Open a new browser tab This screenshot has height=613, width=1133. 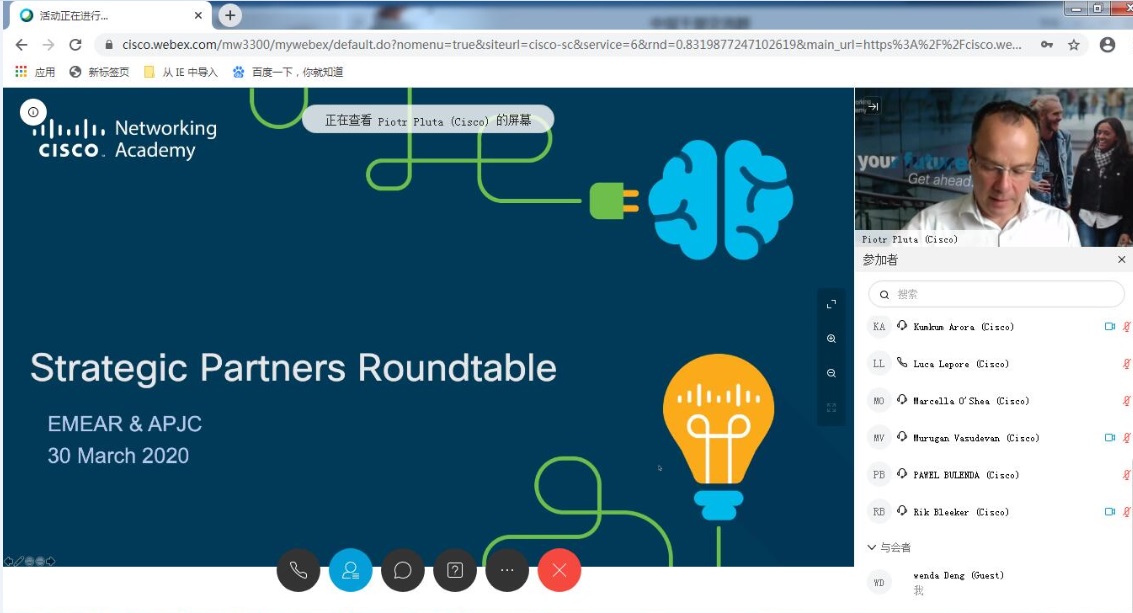pyautogui.click(x=230, y=14)
